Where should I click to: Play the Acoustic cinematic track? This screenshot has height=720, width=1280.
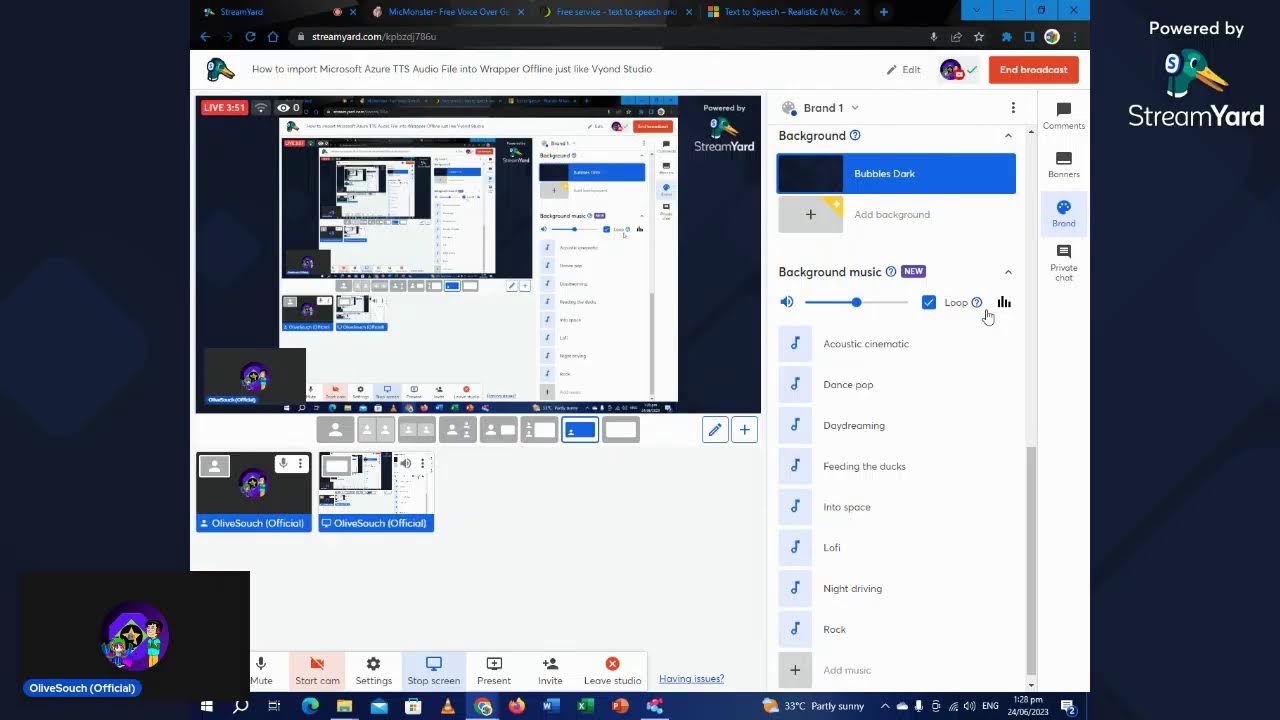[897, 344]
